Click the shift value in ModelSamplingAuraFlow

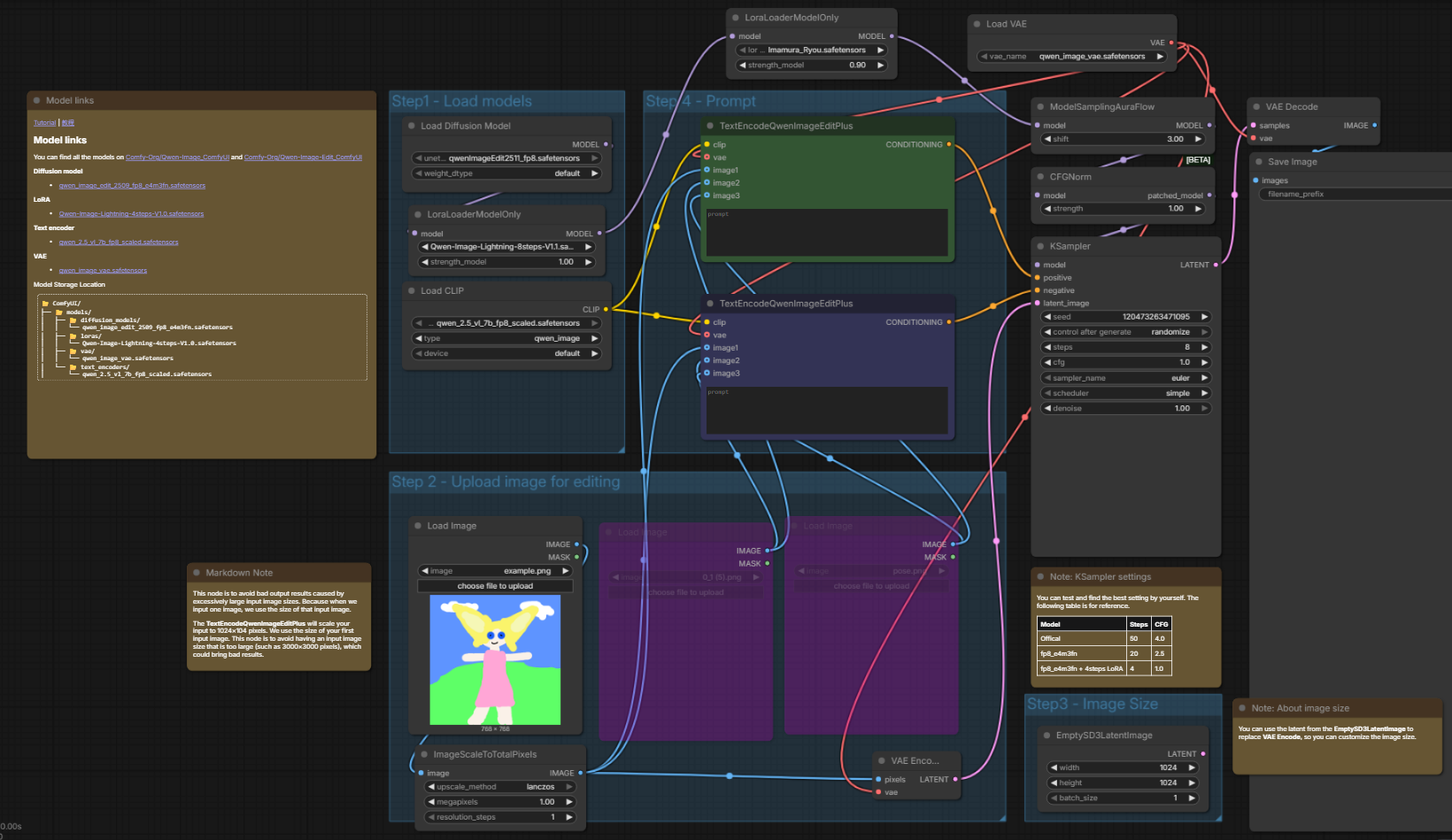pyautogui.click(x=1175, y=139)
